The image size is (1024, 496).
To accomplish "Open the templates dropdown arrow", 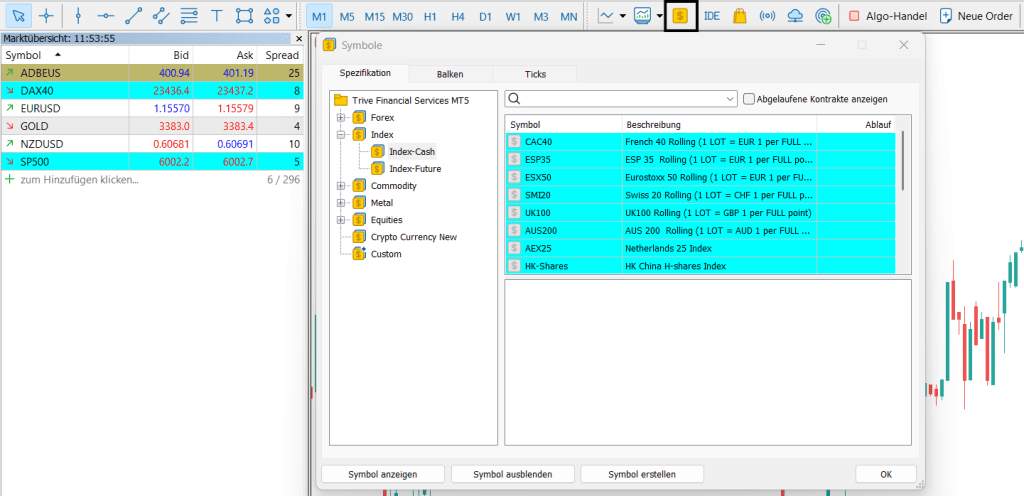I will click(x=659, y=16).
